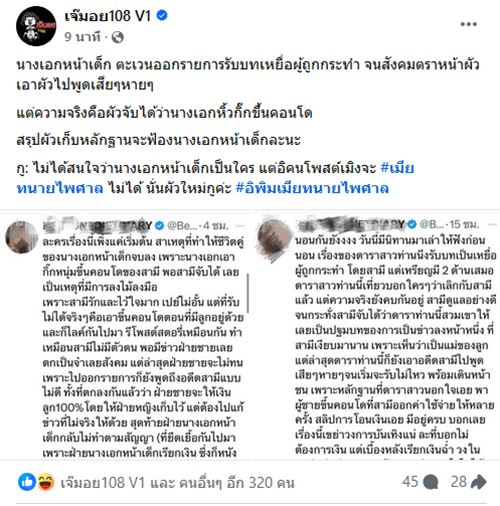This screenshot has height=506, width=500.
Task: Click the blurred avatar in left tweet
Action: coord(21,237)
